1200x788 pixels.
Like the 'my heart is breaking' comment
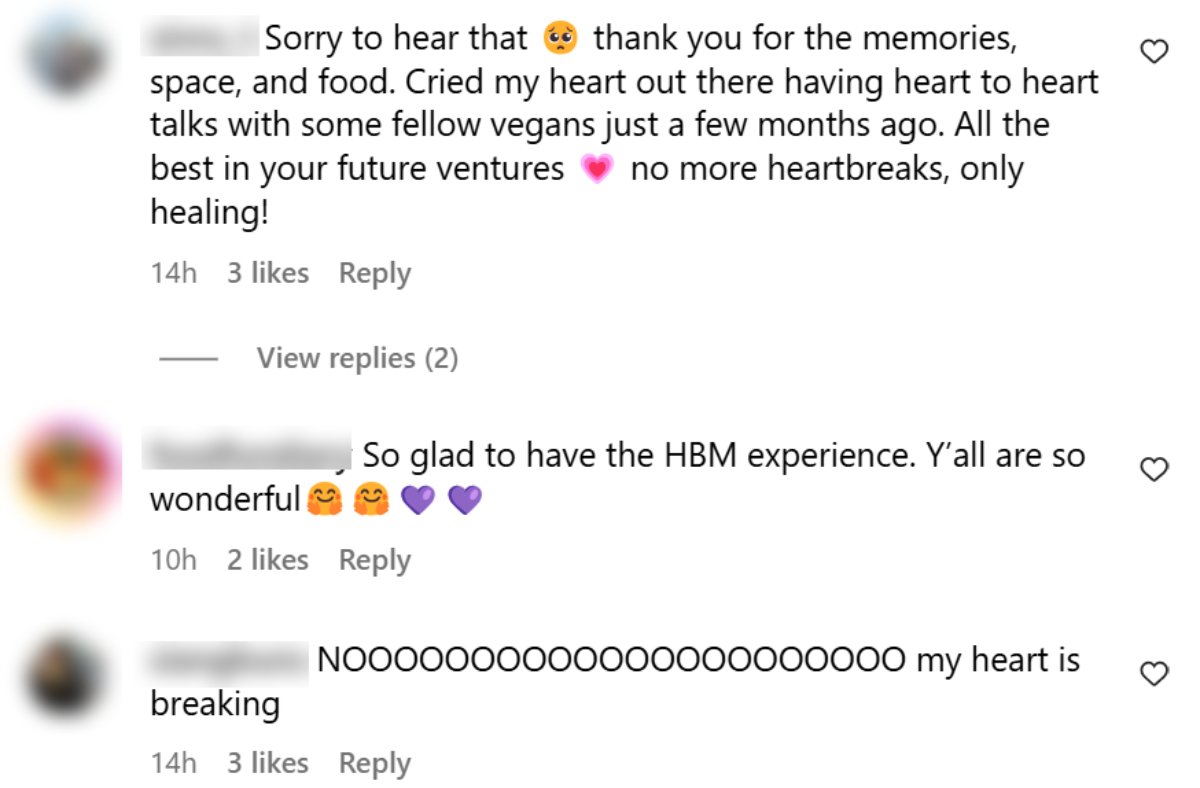(x=1154, y=674)
